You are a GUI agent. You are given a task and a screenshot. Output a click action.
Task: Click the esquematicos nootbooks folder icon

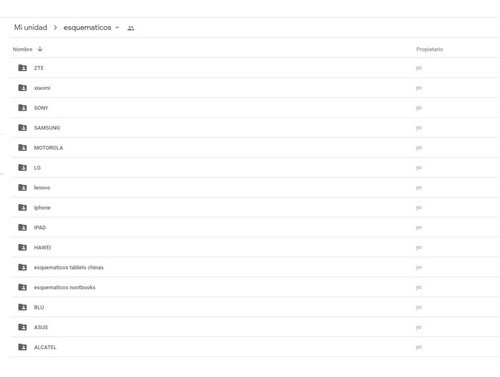(x=22, y=287)
